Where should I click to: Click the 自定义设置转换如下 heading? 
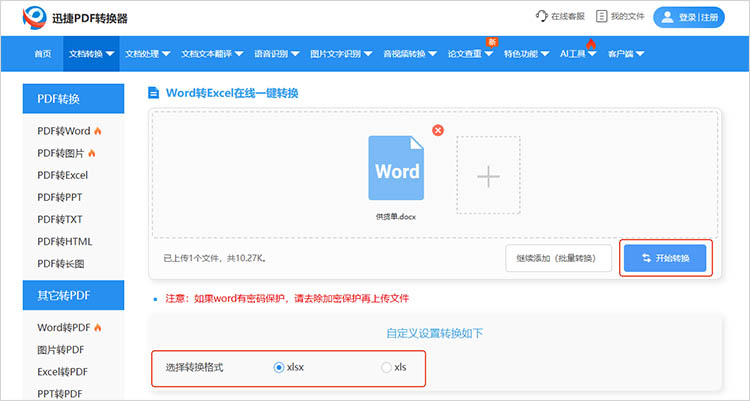434,334
